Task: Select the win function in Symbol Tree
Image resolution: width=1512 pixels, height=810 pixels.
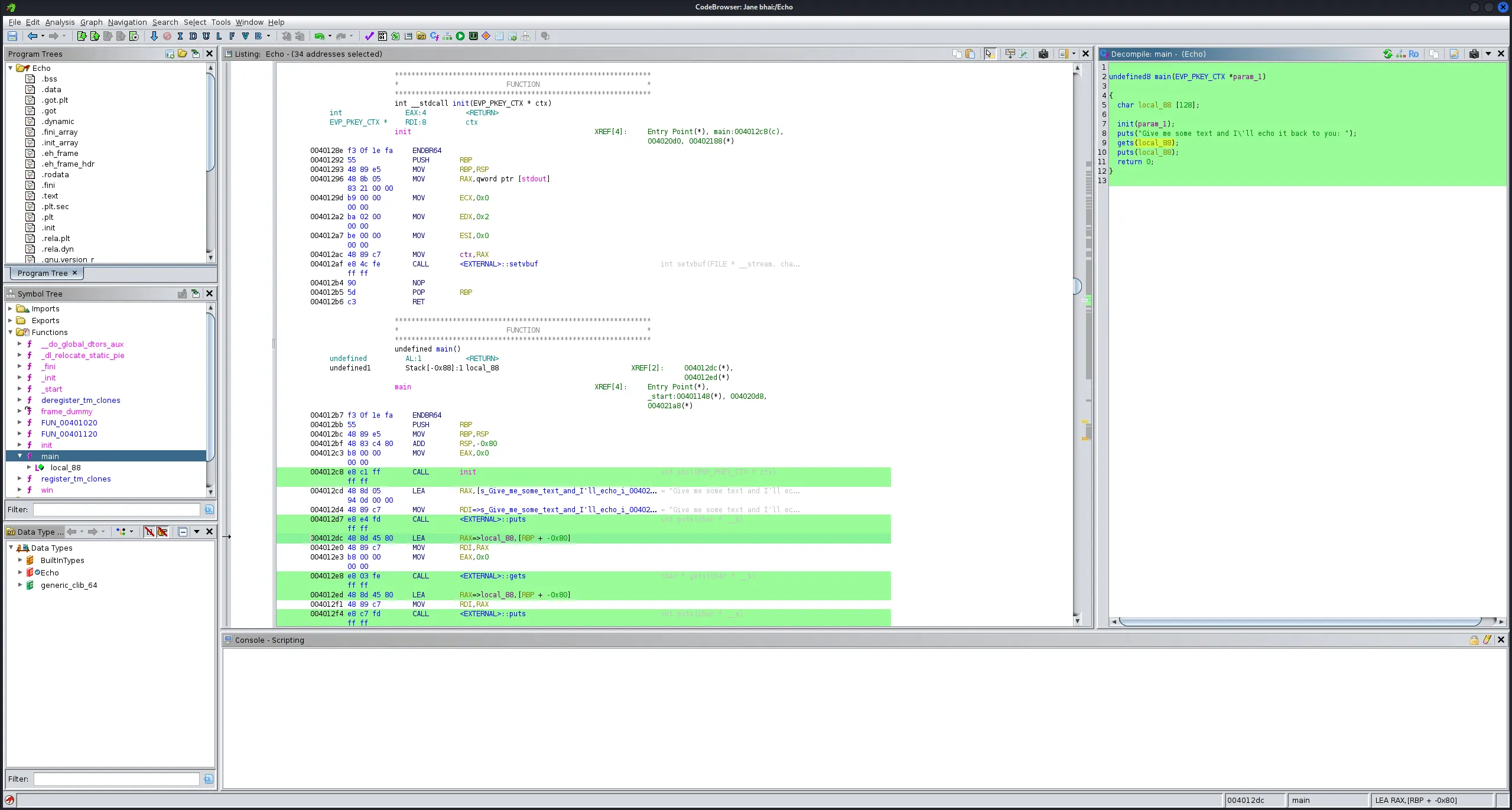Action: (x=47, y=490)
